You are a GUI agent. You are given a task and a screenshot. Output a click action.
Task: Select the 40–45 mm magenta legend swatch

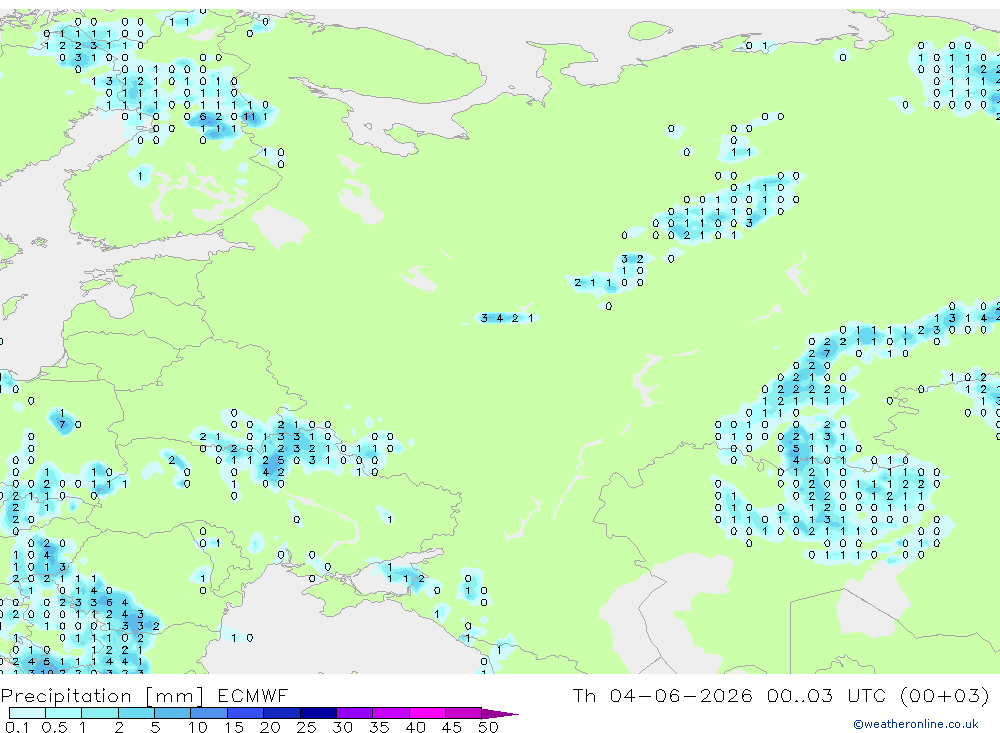pos(427,713)
